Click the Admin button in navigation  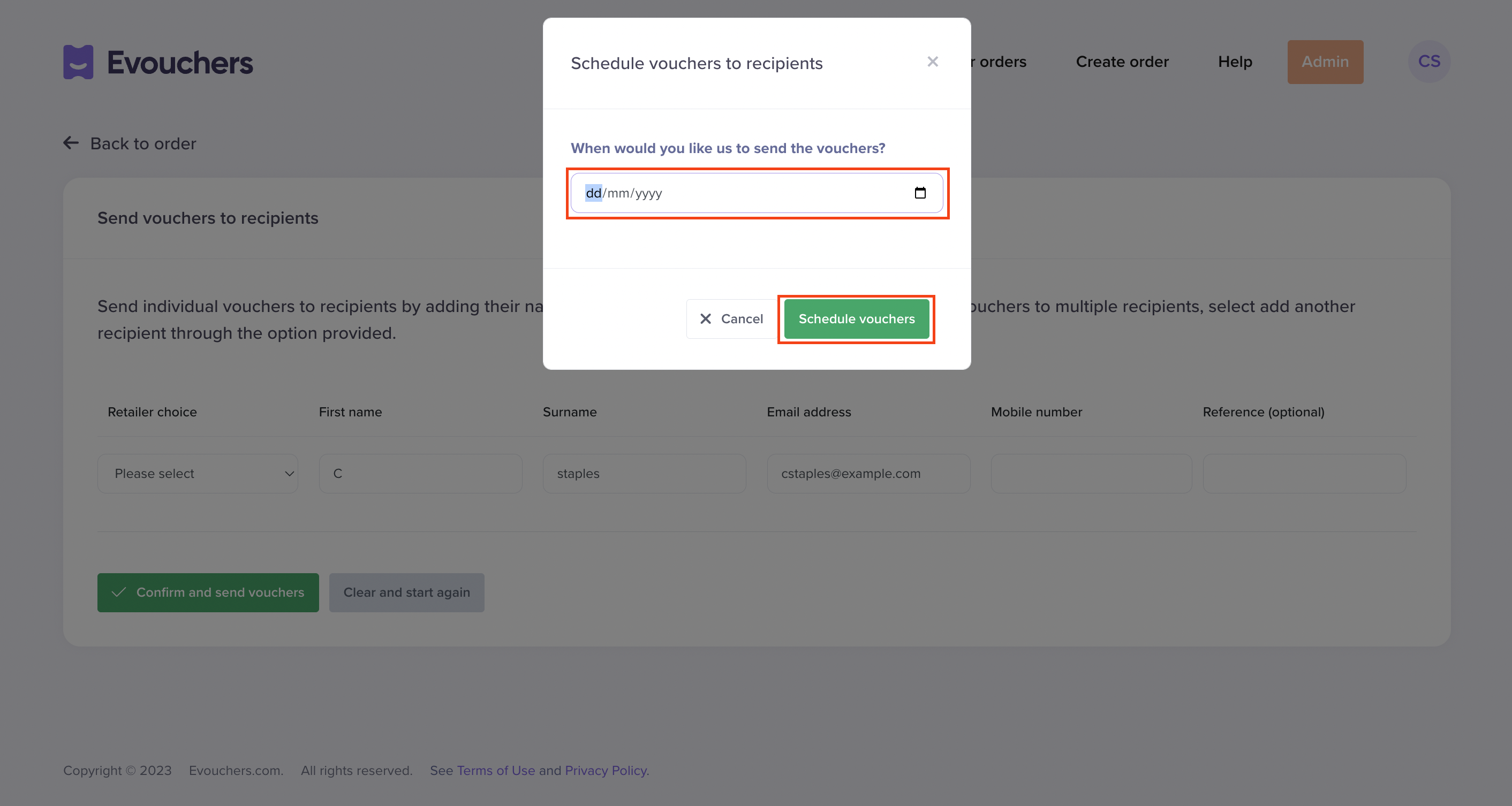click(1325, 62)
